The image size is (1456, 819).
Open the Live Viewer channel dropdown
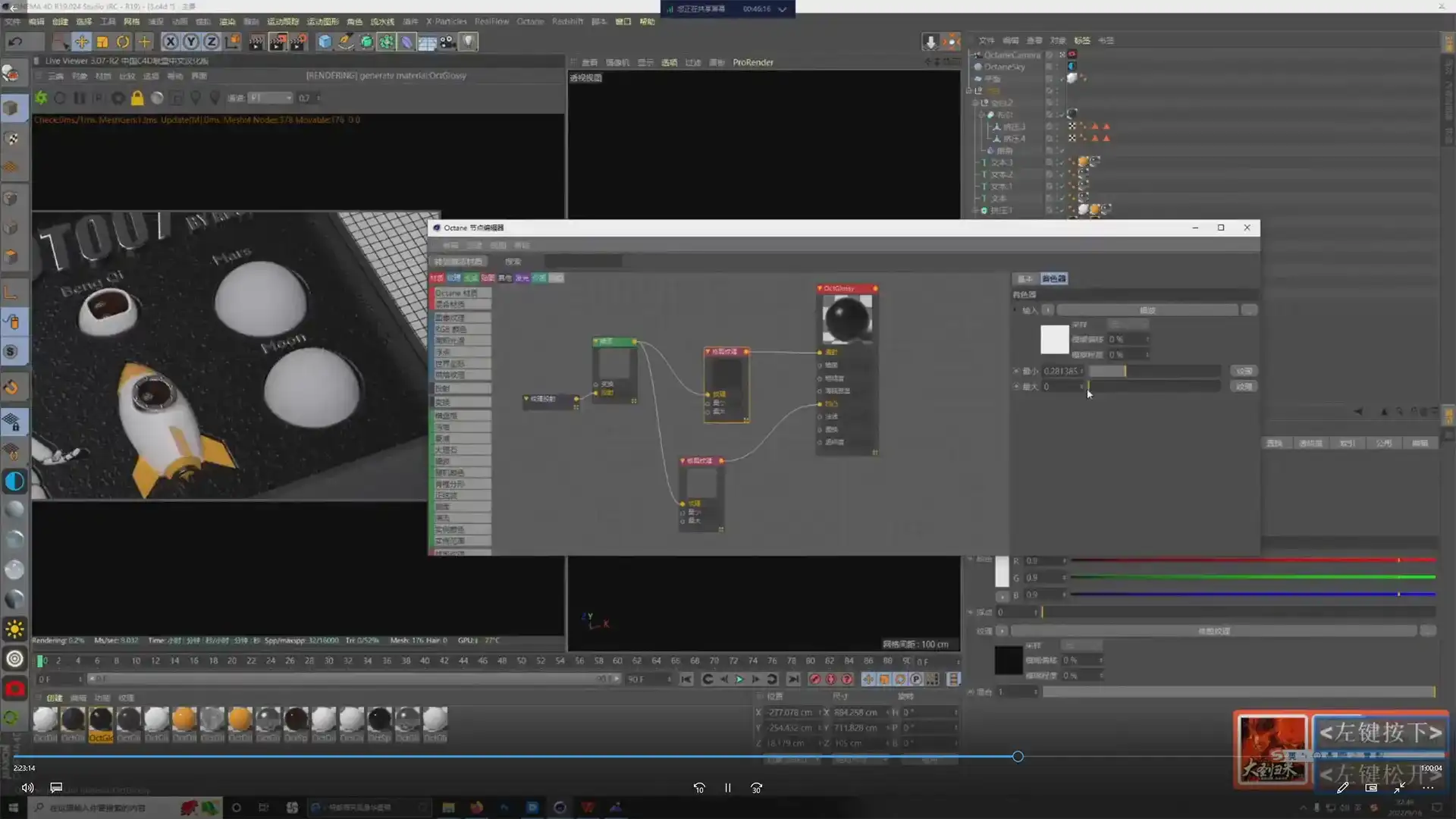coord(271,98)
